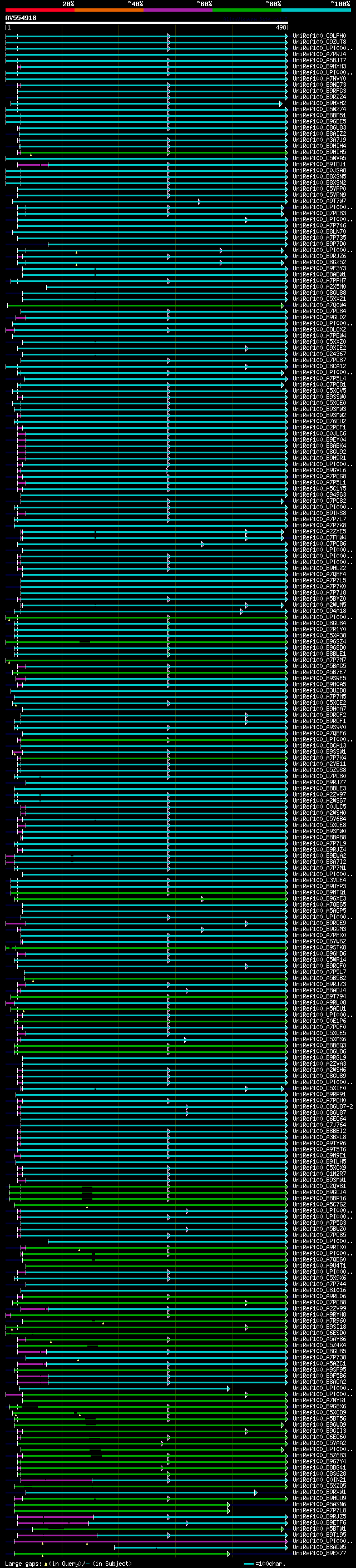356x1568 pixels.
Task: Click the UniRef100_C5XMS6 entry
Action: (319, 1039)
